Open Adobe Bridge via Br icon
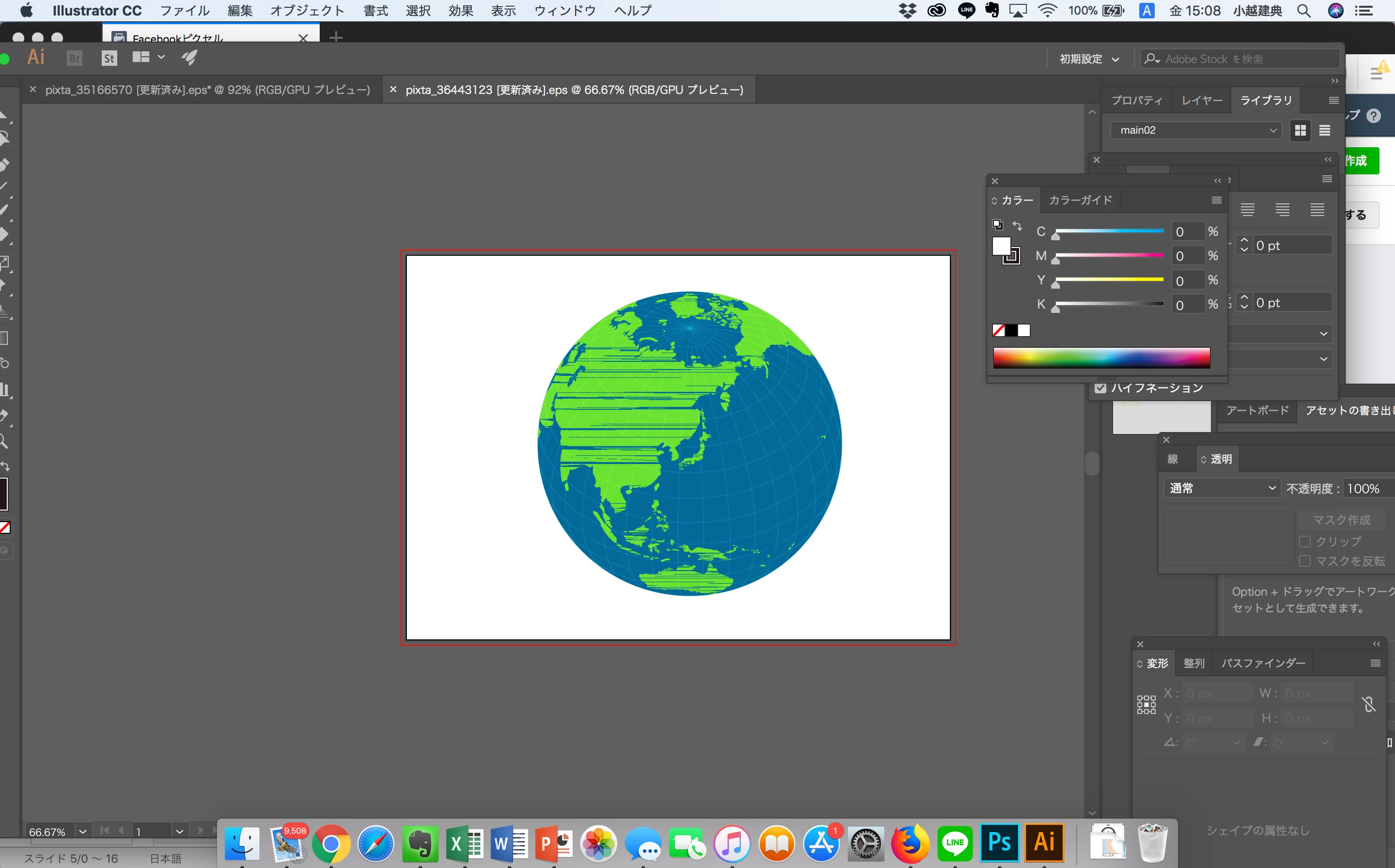 point(75,58)
